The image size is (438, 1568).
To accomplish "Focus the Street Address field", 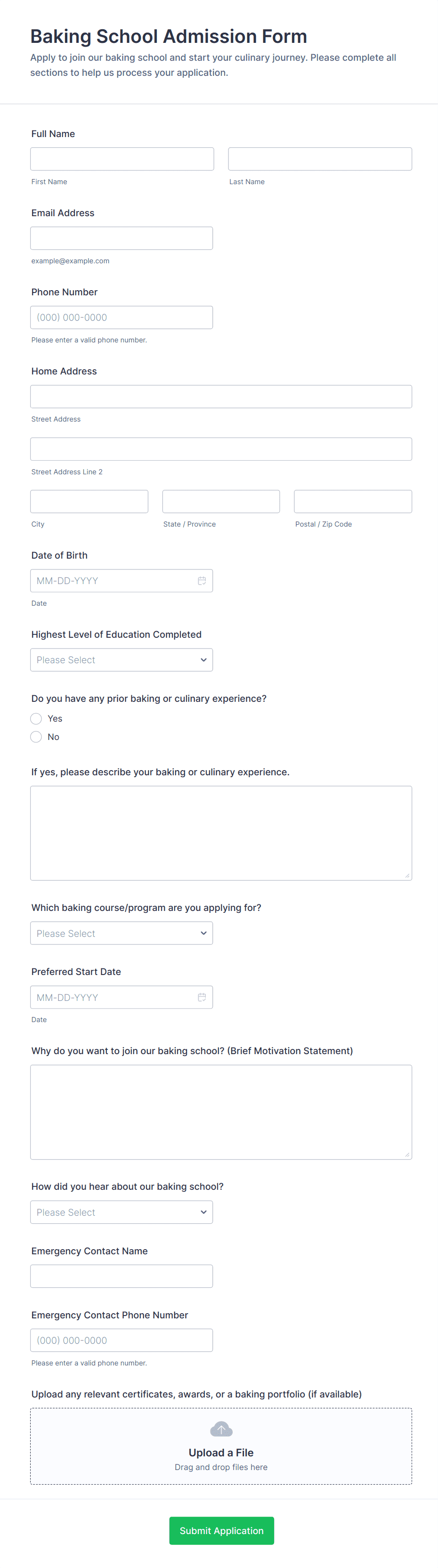I will pyautogui.click(x=221, y=396).
